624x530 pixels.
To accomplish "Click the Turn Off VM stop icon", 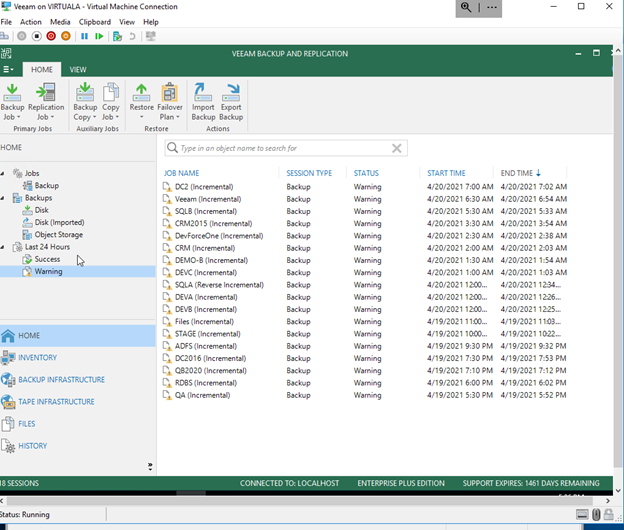I will click(x=37, y=36).
